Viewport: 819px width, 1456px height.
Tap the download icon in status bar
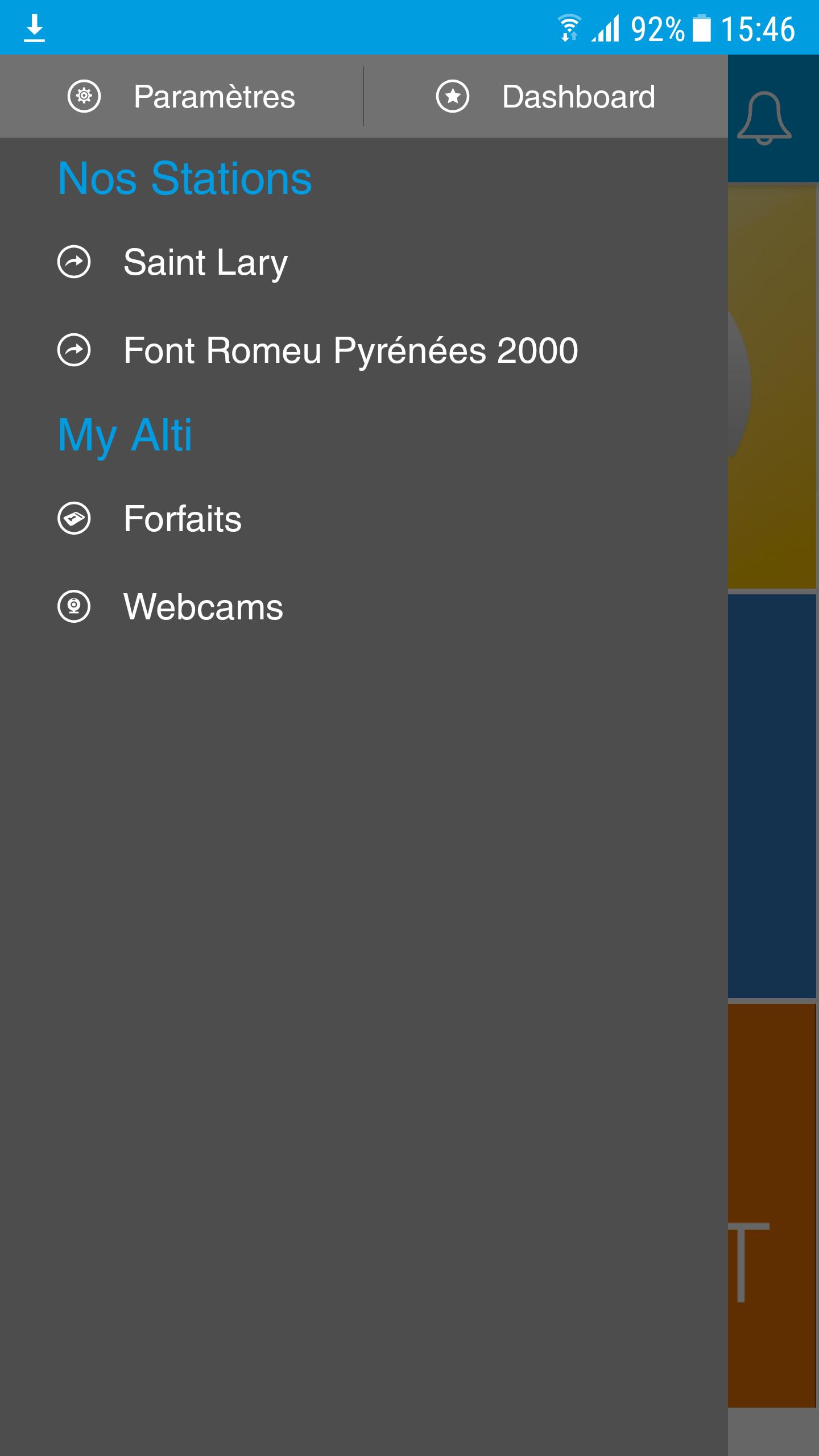coord(34,28)
